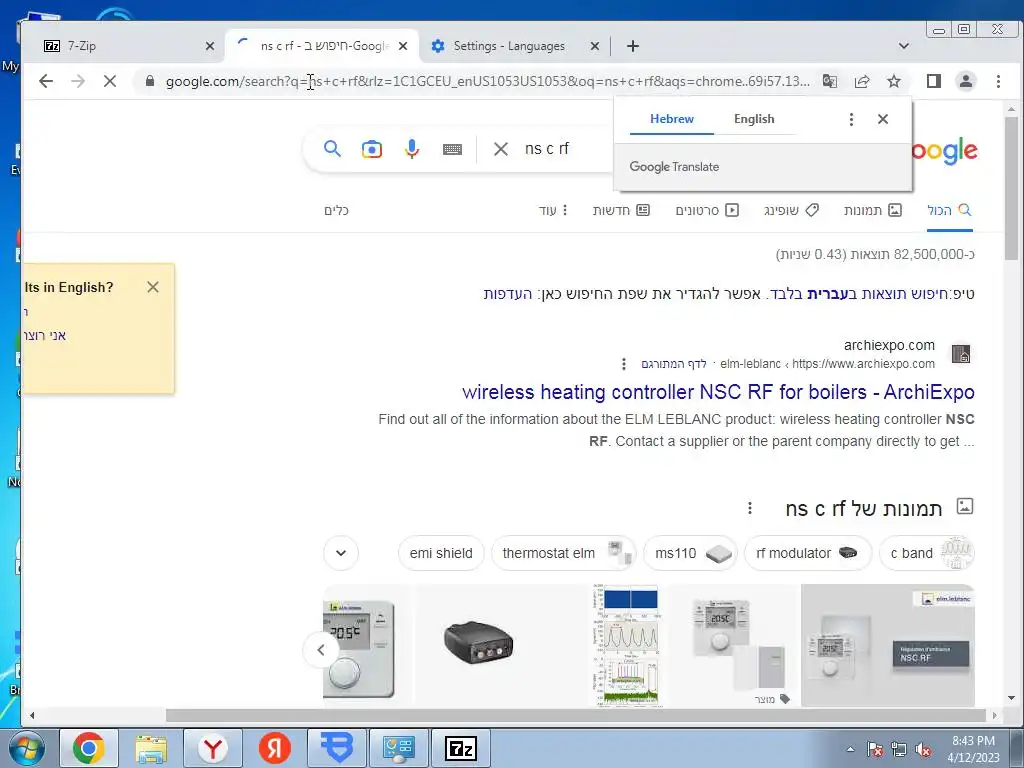Open the עוד (more) search menu
This screenshot has height=768, width=1024.
(553, 210)
